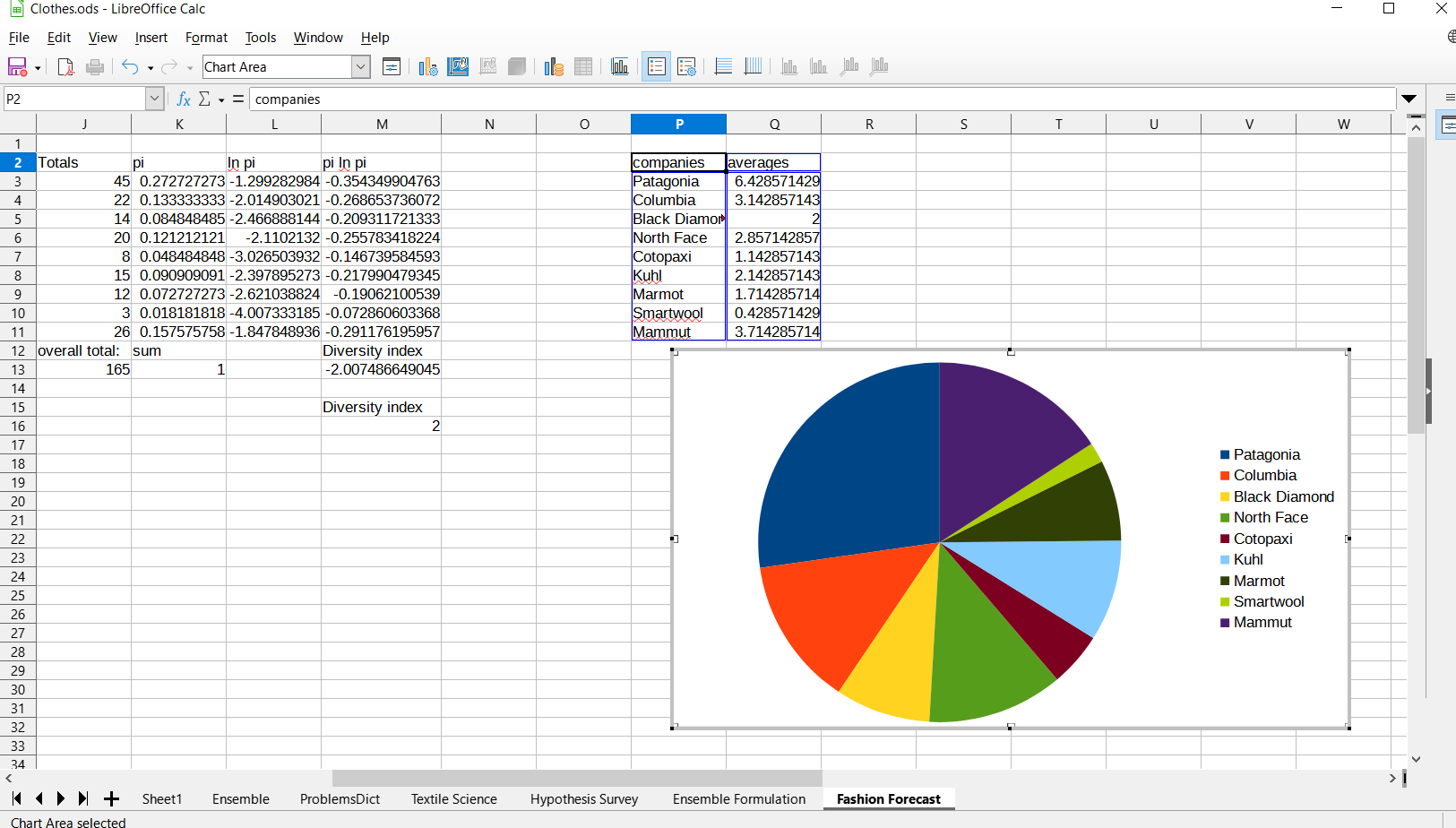The width and height of the screenshot is (1456, 828).
Task: Open the Legend settings icon
Action: 687,67
